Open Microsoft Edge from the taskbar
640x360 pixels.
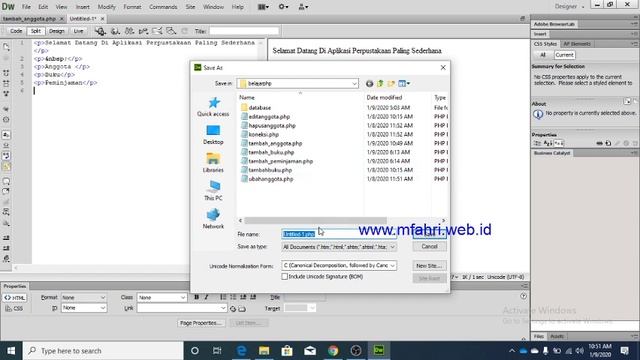(241, 350)
